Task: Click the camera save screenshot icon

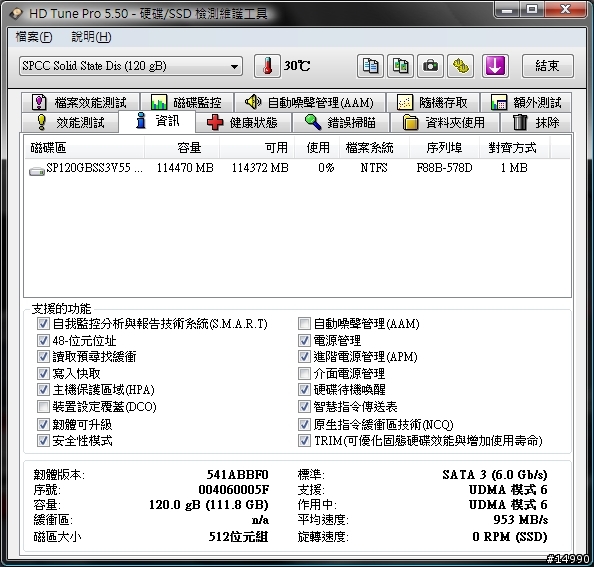Action: coord(430,66)
